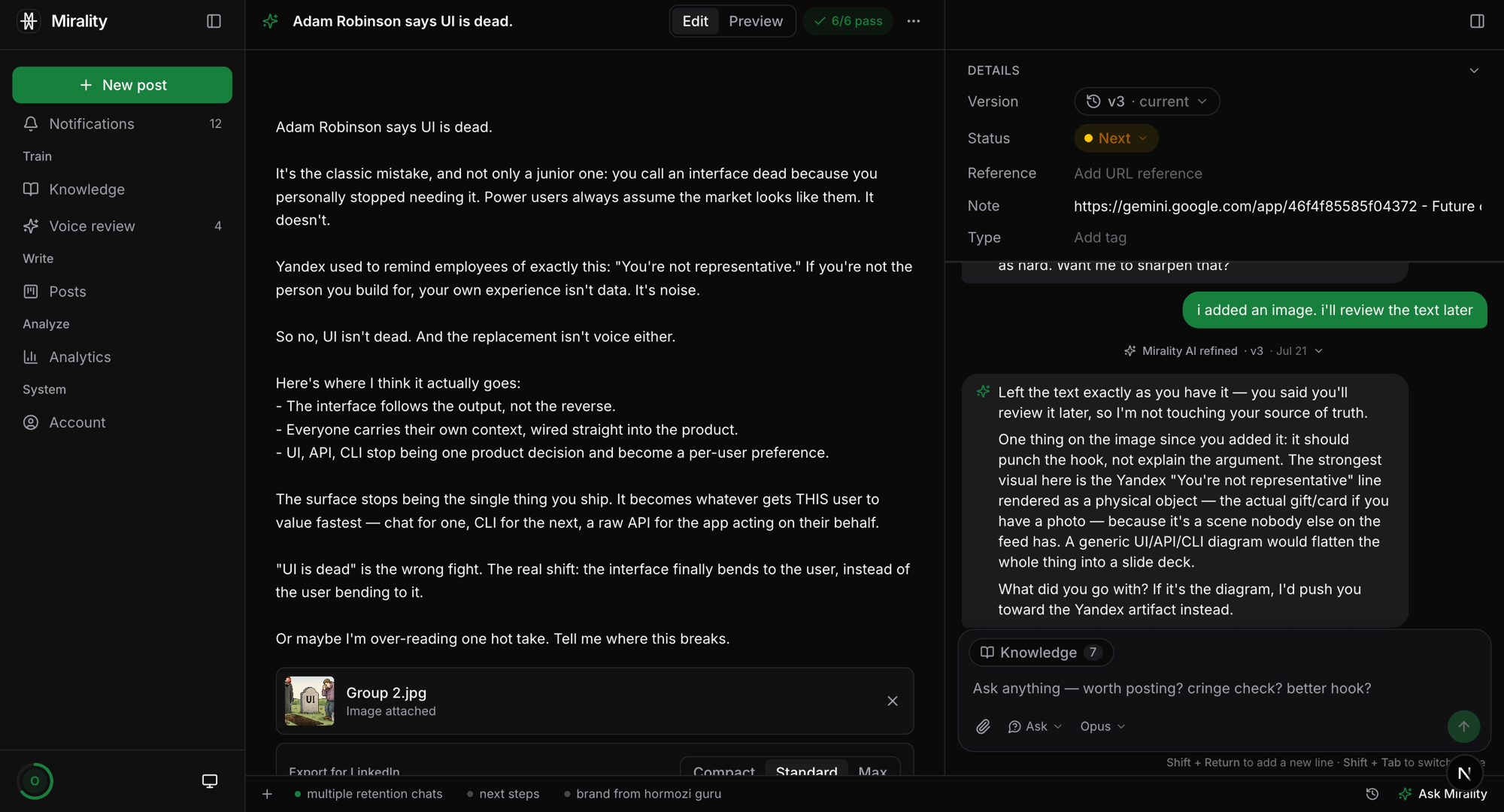Switch to Preview mode
This screenshot has height=812, width=1504.
pyautogui.click(x=756, y=21)
